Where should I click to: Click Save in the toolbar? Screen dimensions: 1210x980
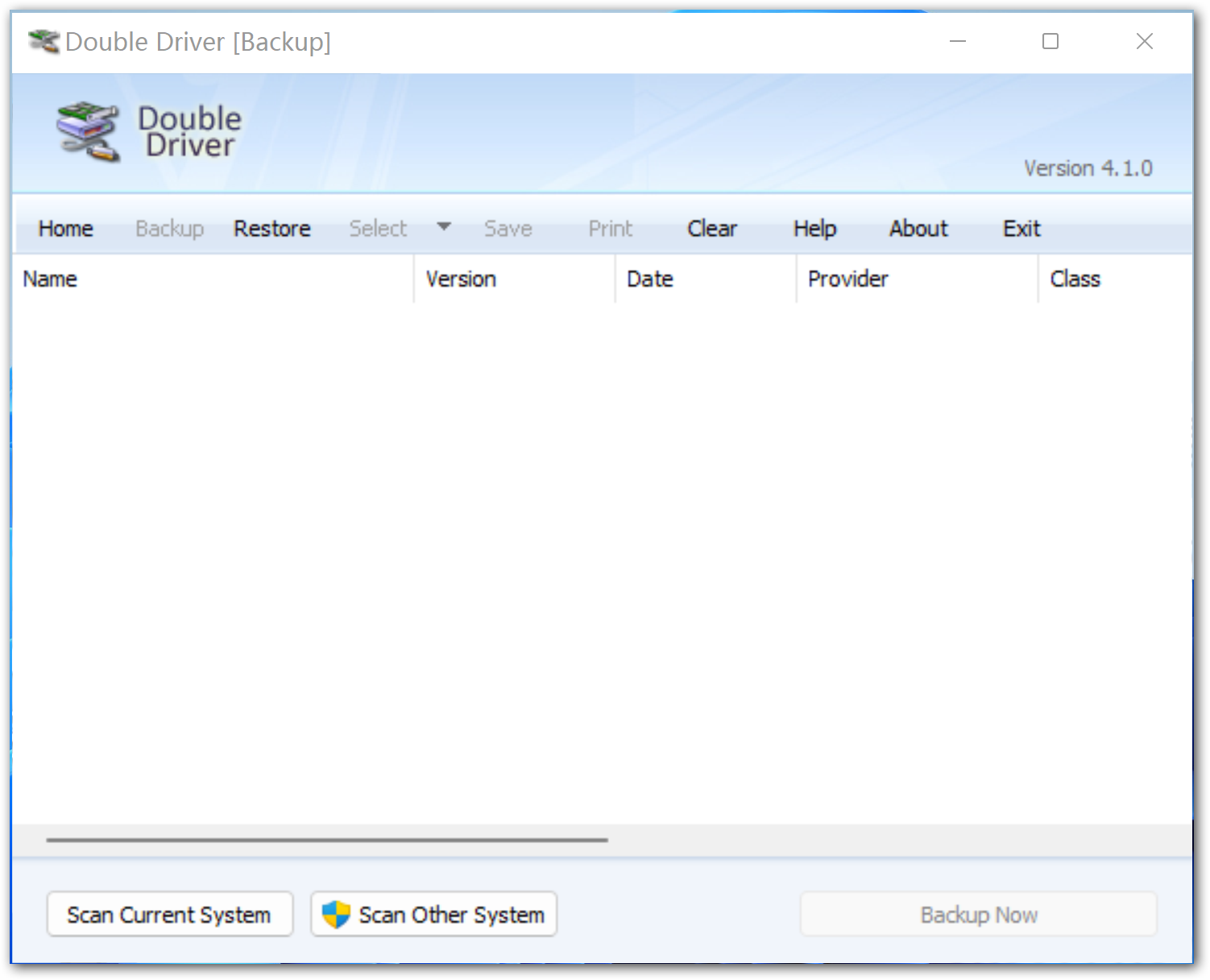coord(508,229)
